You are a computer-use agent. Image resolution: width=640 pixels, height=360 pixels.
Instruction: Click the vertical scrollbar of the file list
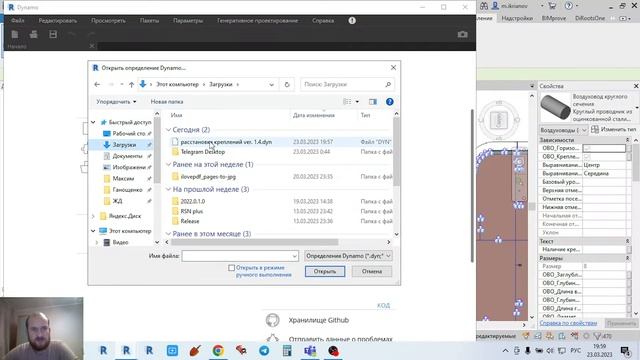[x=396, y=151]
